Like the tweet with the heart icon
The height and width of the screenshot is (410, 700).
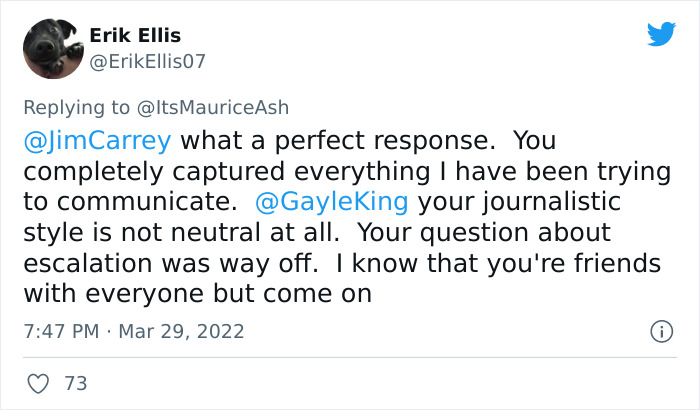[x=39, y=384]
